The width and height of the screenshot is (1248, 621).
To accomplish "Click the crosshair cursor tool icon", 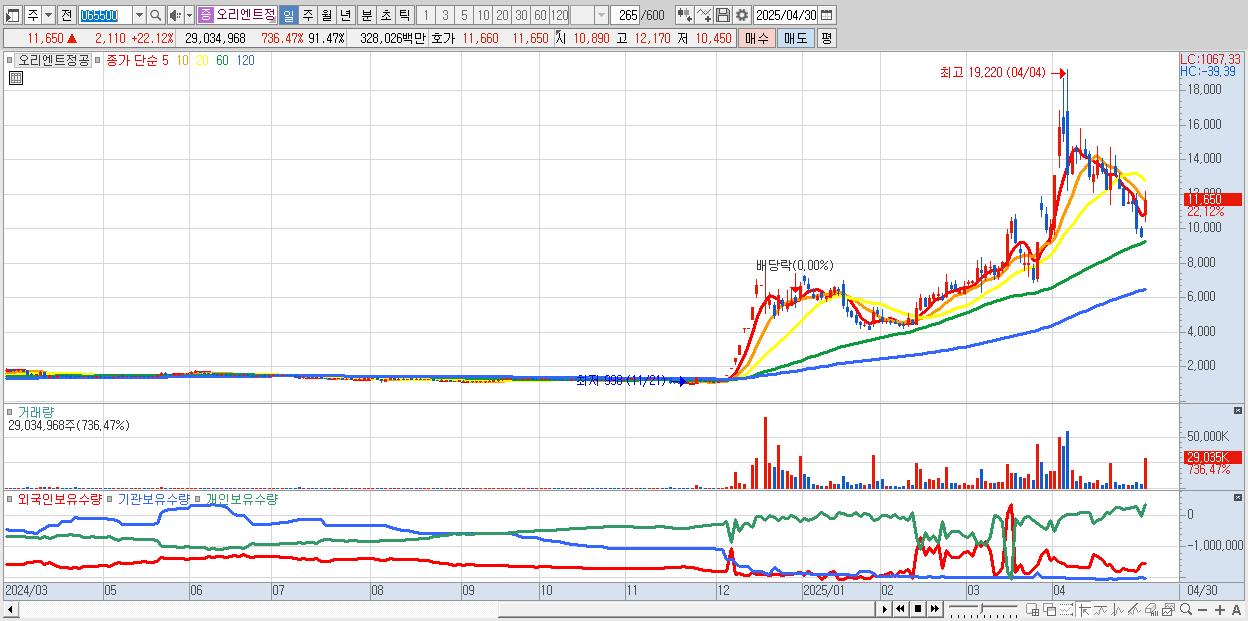I will pyautogui.click(x=1084, y=610).
